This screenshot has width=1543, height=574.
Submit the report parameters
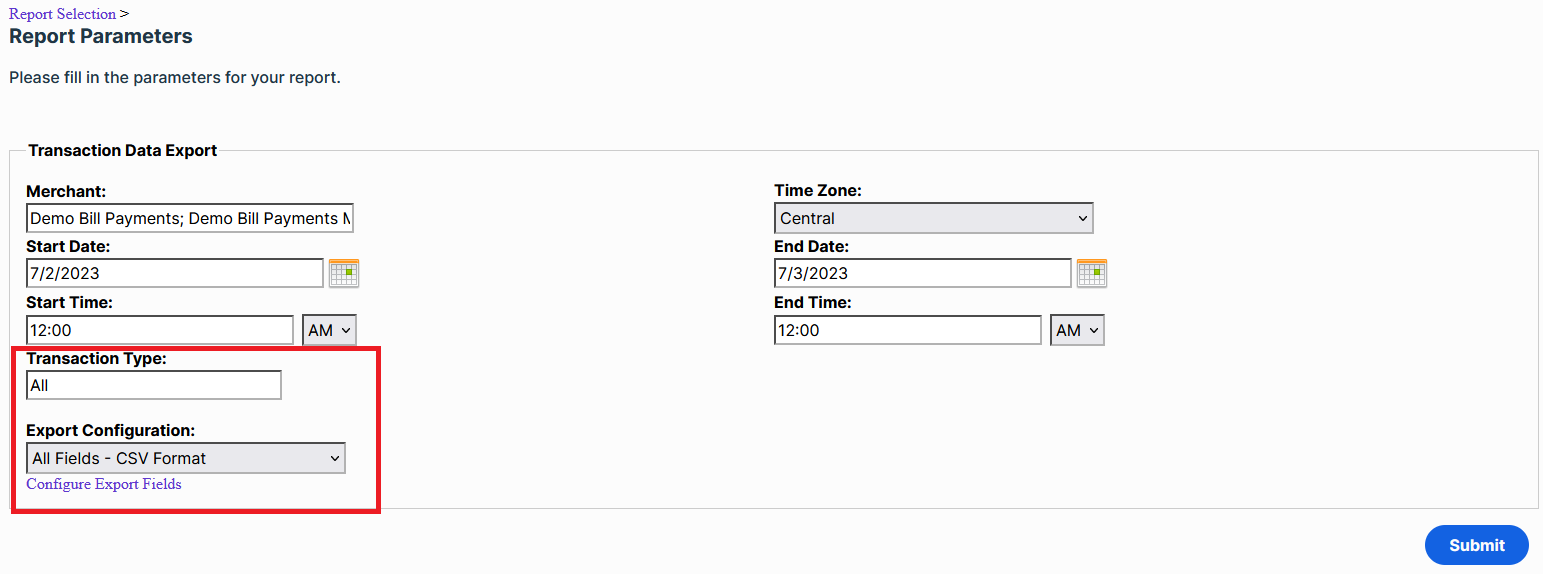(x=1476, y=545)
